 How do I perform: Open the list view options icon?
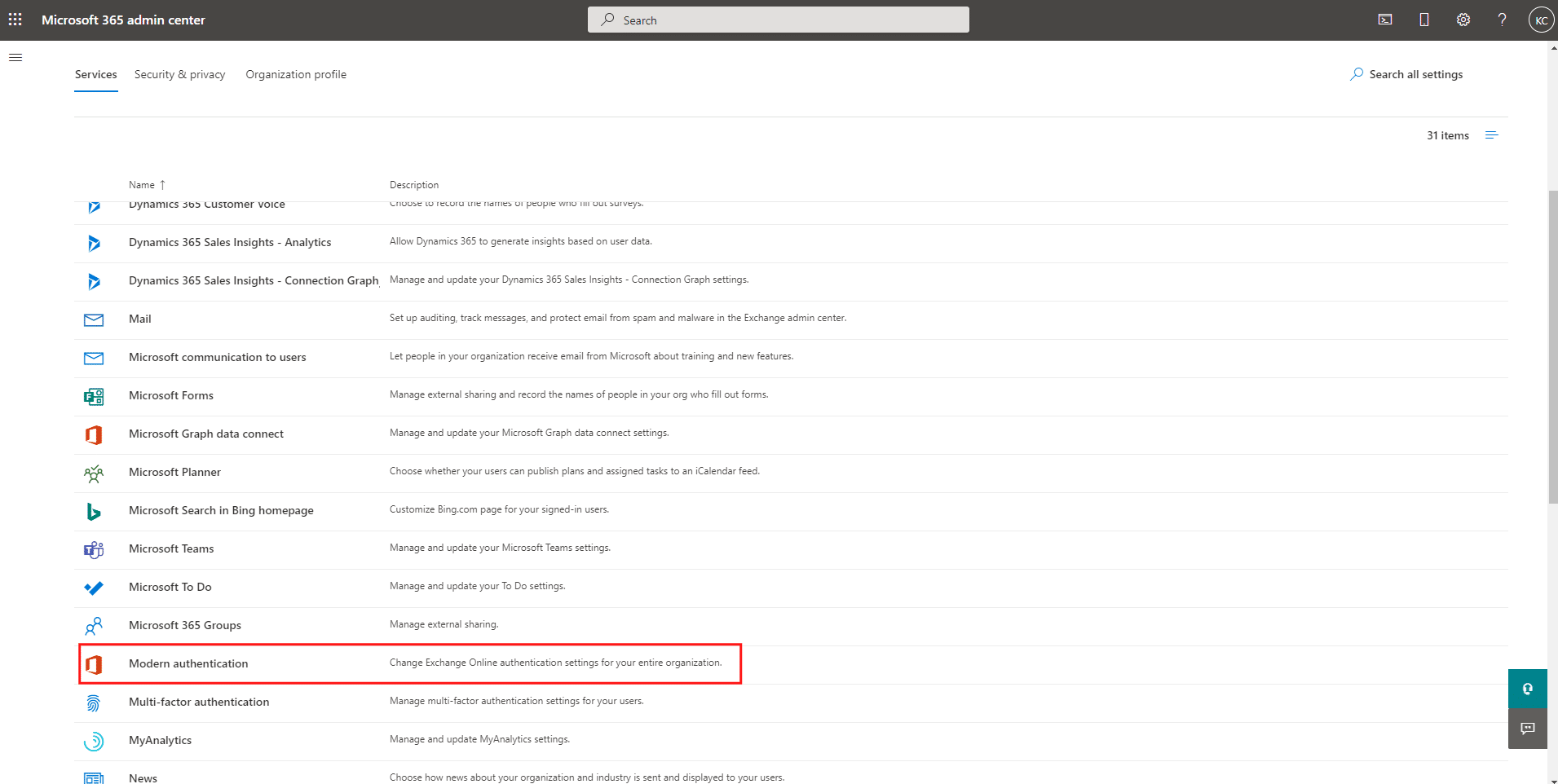tap(1492, 135)
